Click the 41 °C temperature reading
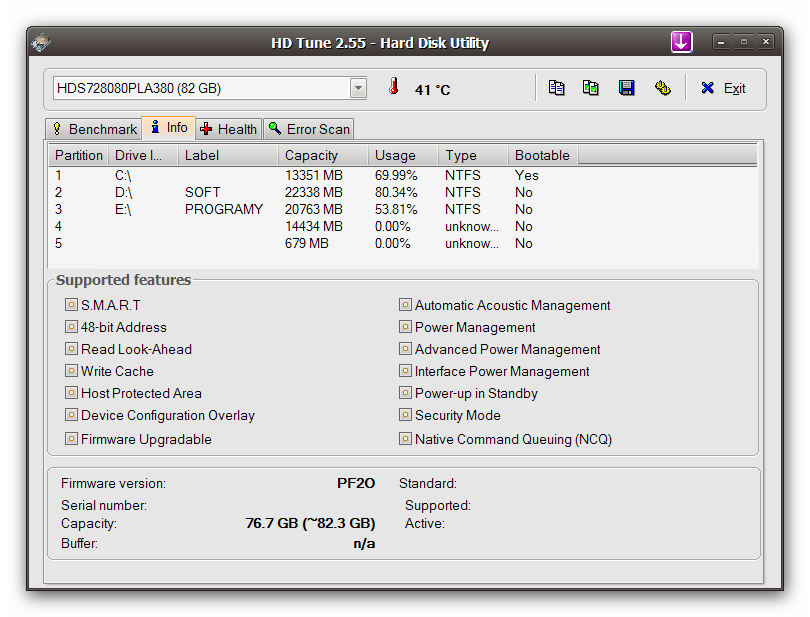Image resolution: width=810 pixels, height=617 pixels. tap(432, 90)
